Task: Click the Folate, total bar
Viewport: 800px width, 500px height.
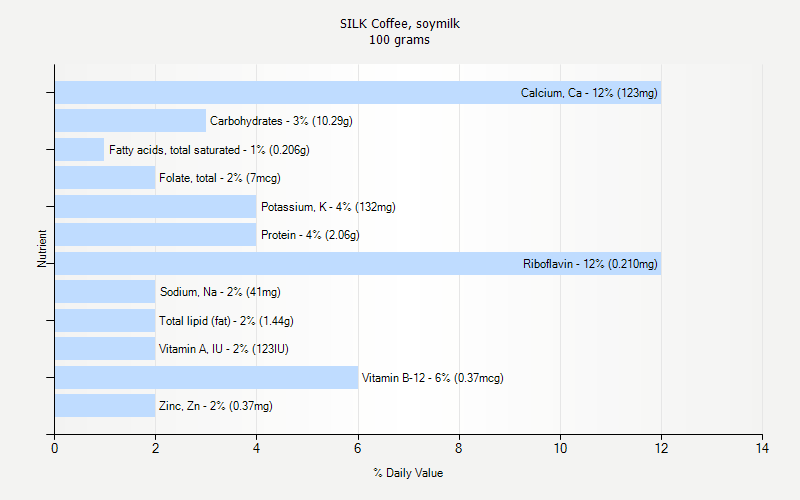Action: [105, 178]
